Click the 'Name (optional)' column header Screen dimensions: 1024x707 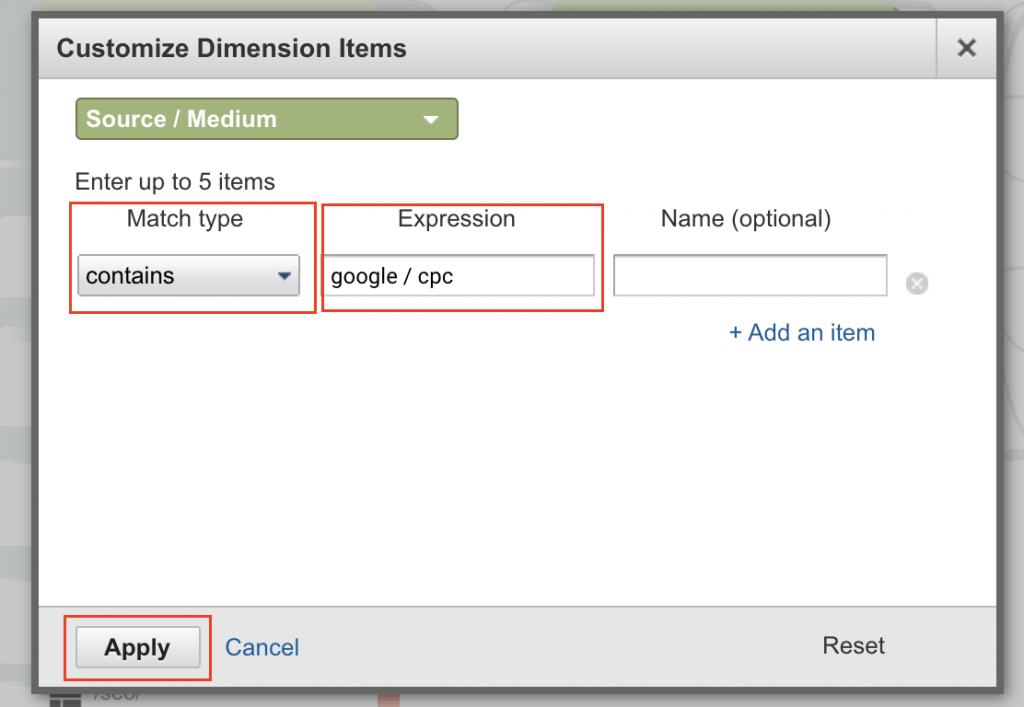tap(746, 219)
